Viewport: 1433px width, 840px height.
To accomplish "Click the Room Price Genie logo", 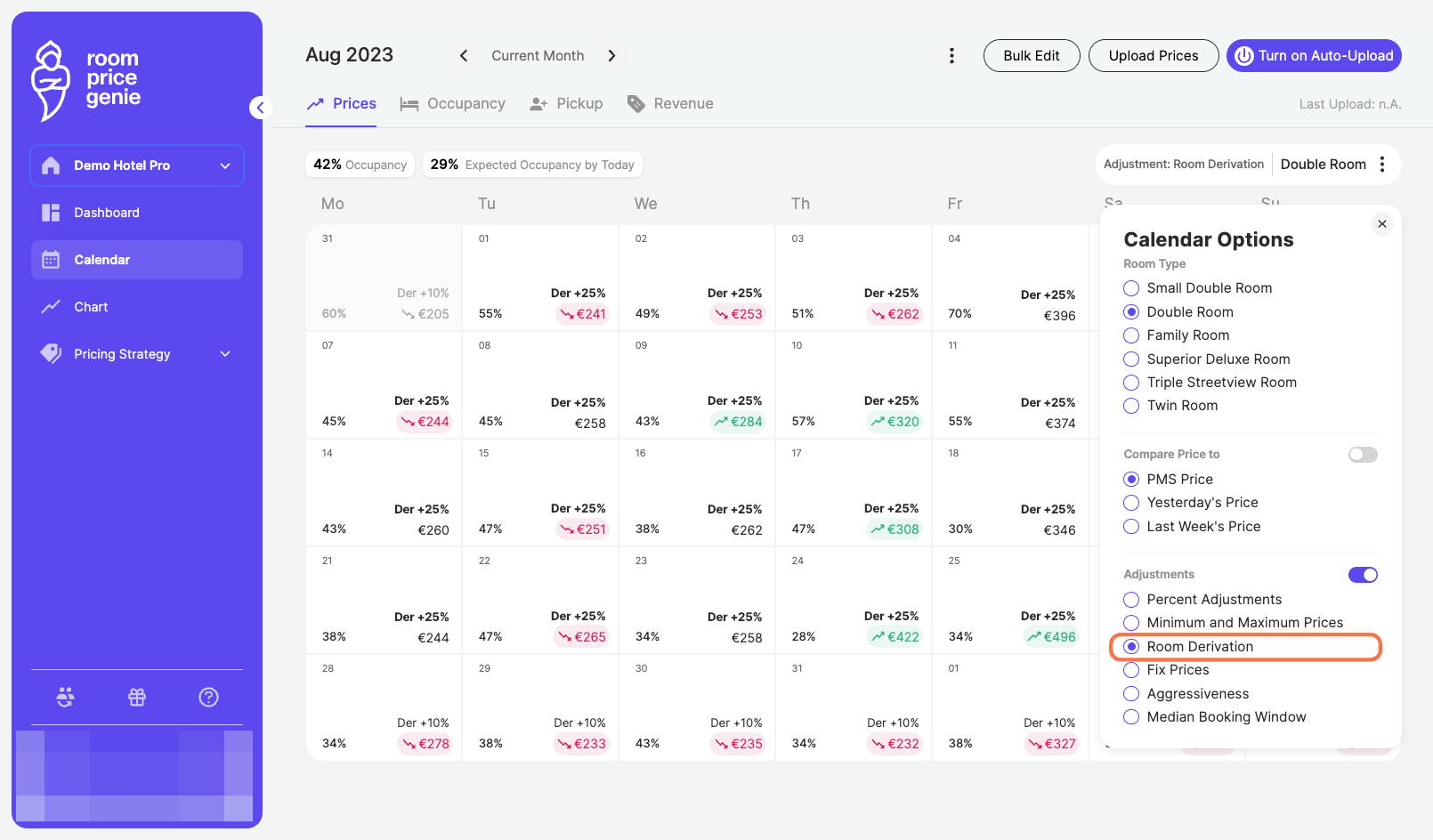I will tap(86, 80).
